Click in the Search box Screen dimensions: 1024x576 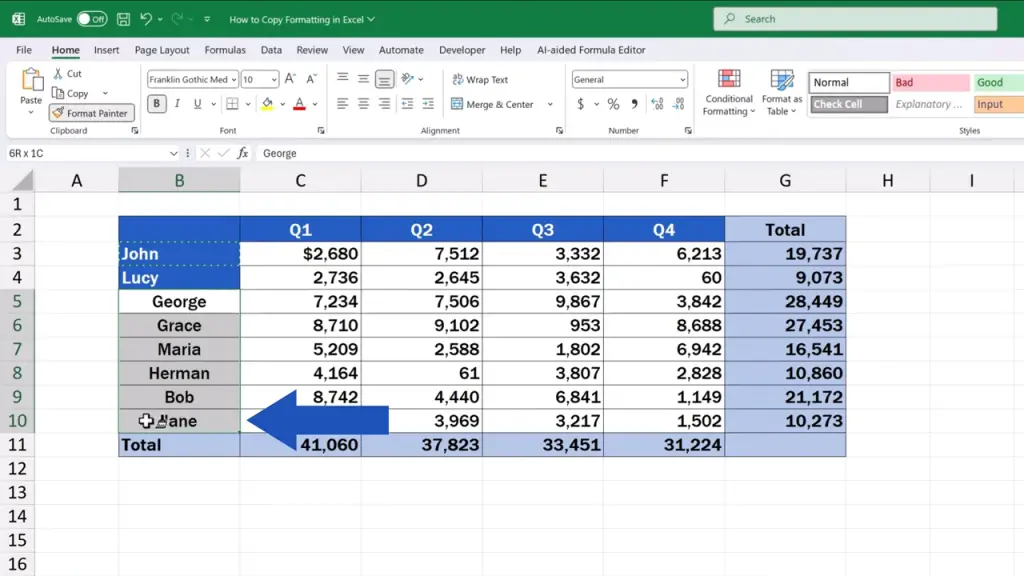click(x=855, y=19)
